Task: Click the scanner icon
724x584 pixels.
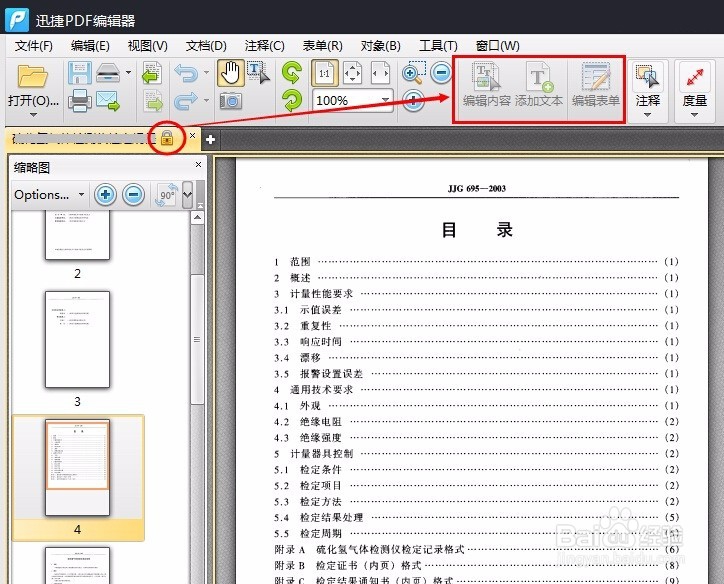Action: 108,73
